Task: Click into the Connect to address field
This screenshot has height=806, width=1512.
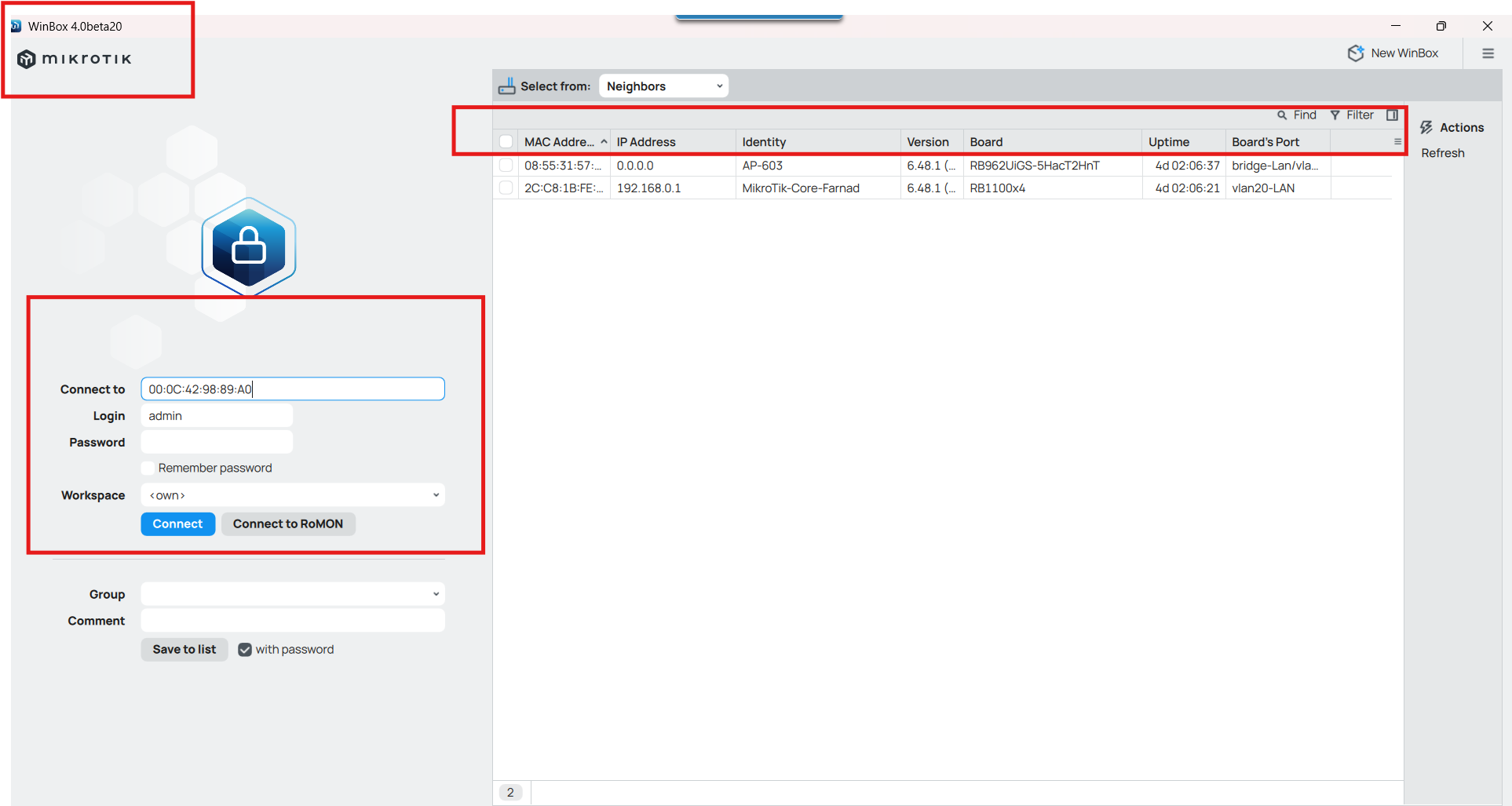Action: (x=293, y=389)
